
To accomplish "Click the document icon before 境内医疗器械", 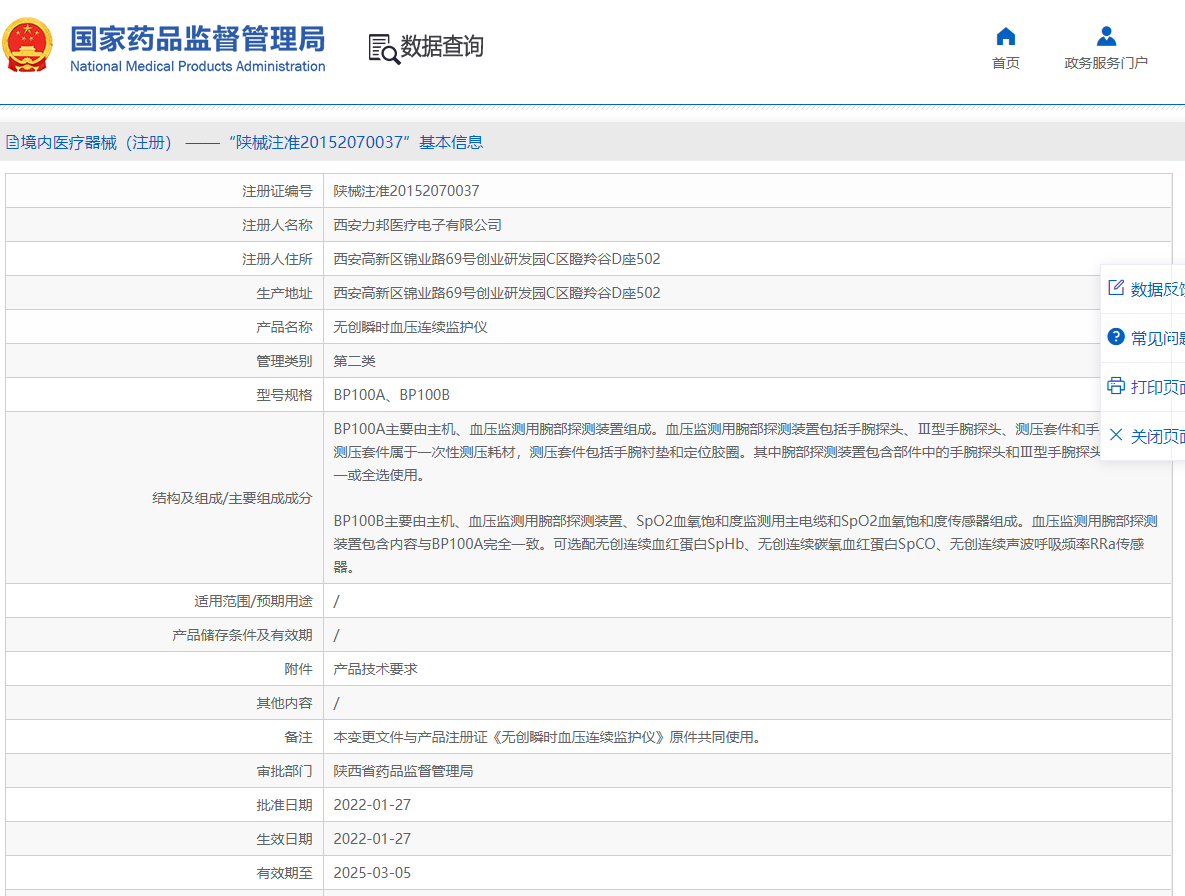I will point(12,142).
